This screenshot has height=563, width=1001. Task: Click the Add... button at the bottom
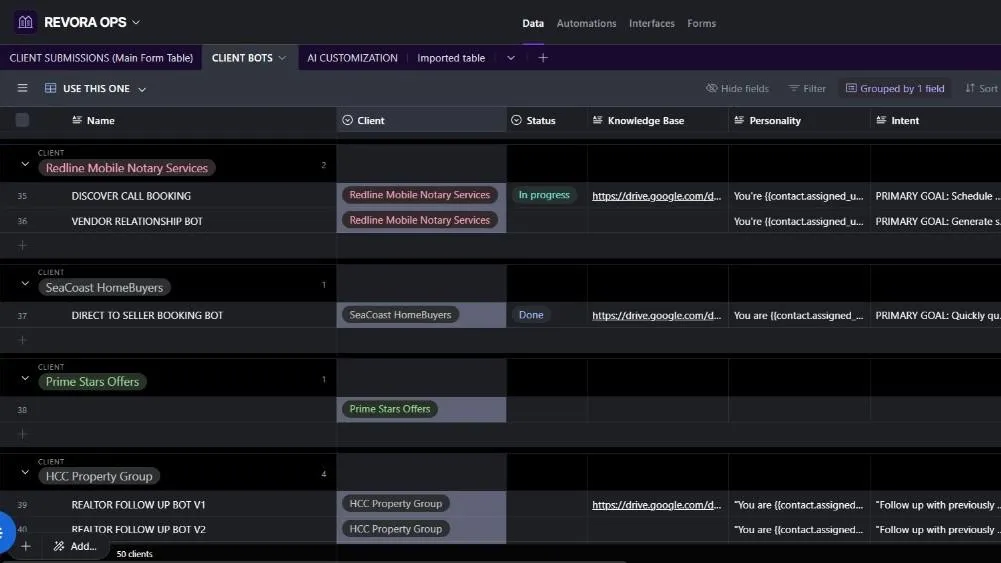tap(75, 546)
